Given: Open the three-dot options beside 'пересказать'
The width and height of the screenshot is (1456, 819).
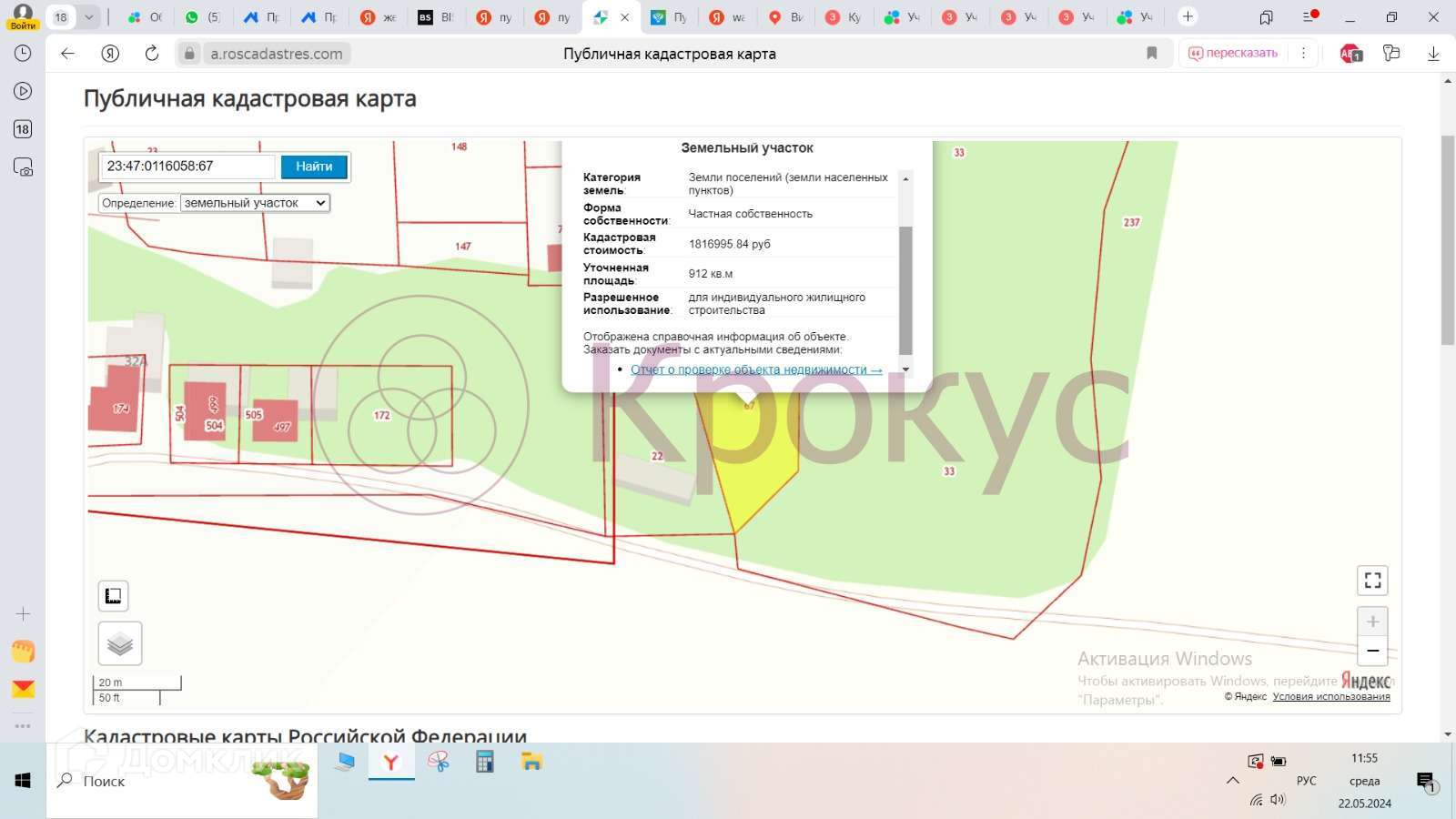Looking at the screenshot, I should pyautogui.click(x=1303, y=54).
